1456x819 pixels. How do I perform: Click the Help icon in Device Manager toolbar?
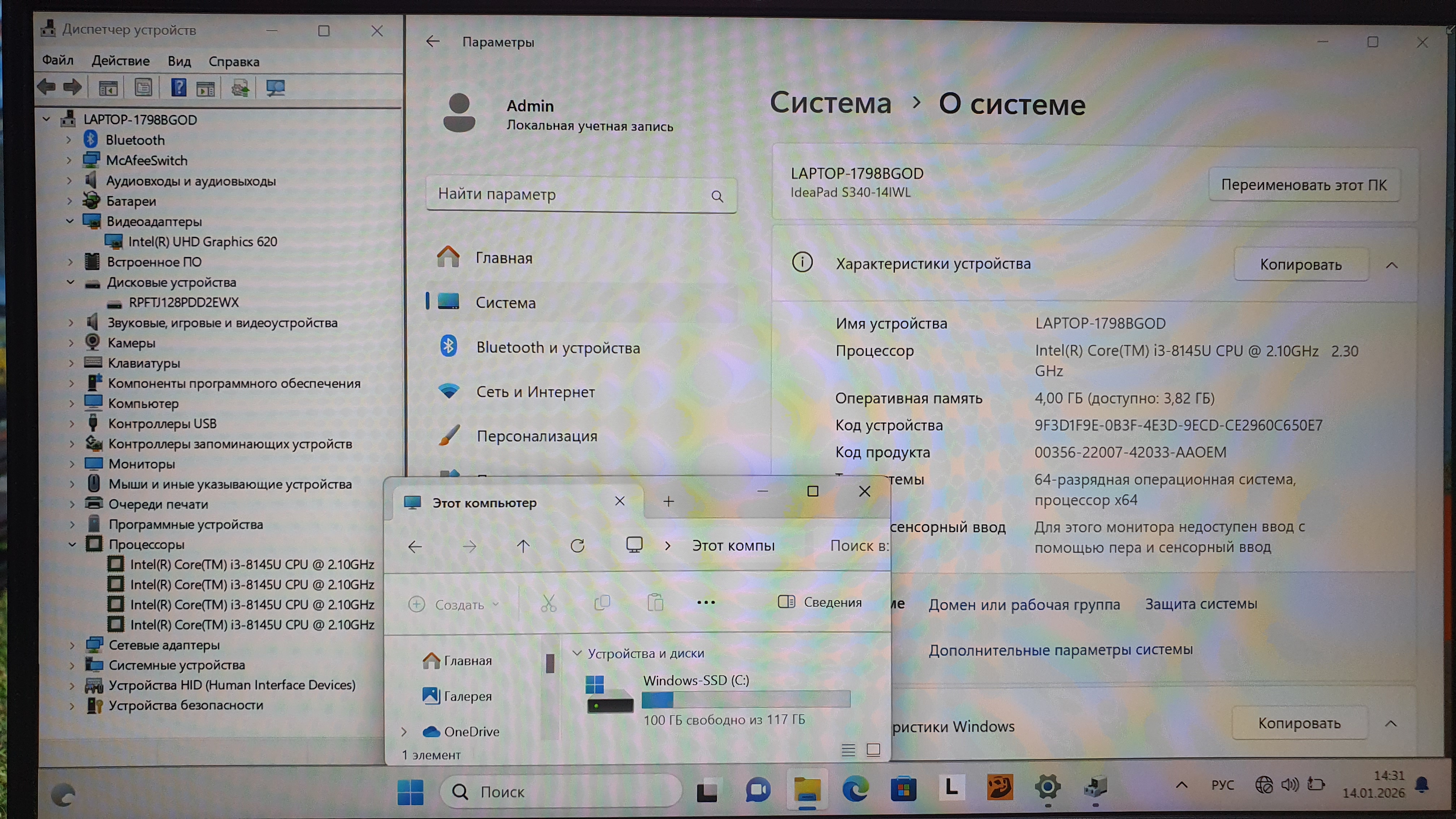tap(179, 88)
